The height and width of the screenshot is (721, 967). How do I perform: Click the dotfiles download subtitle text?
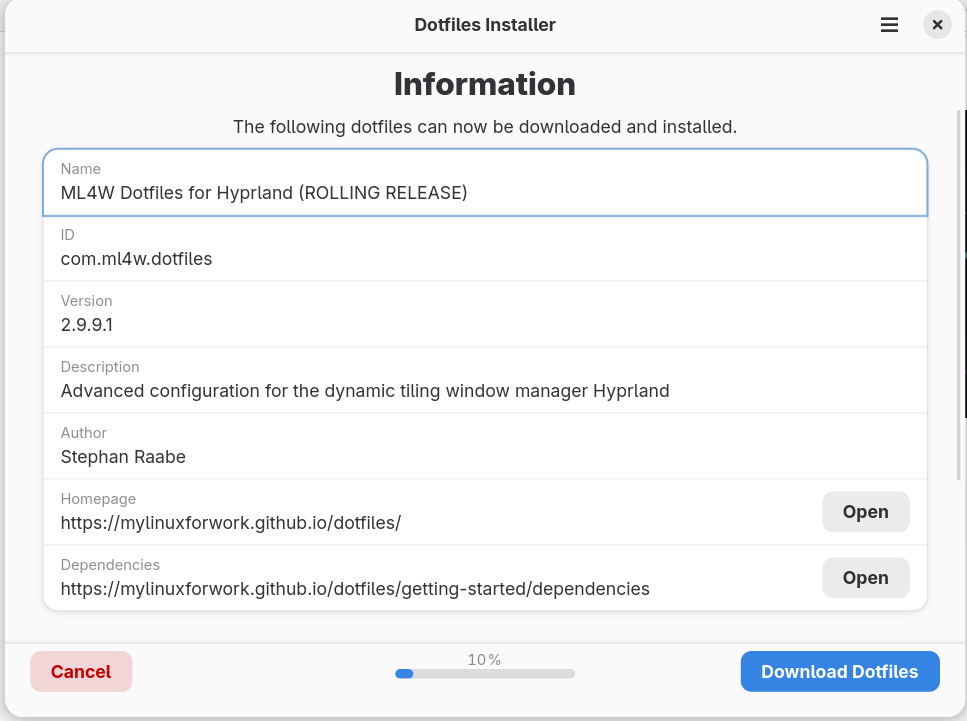click(484, 127)
